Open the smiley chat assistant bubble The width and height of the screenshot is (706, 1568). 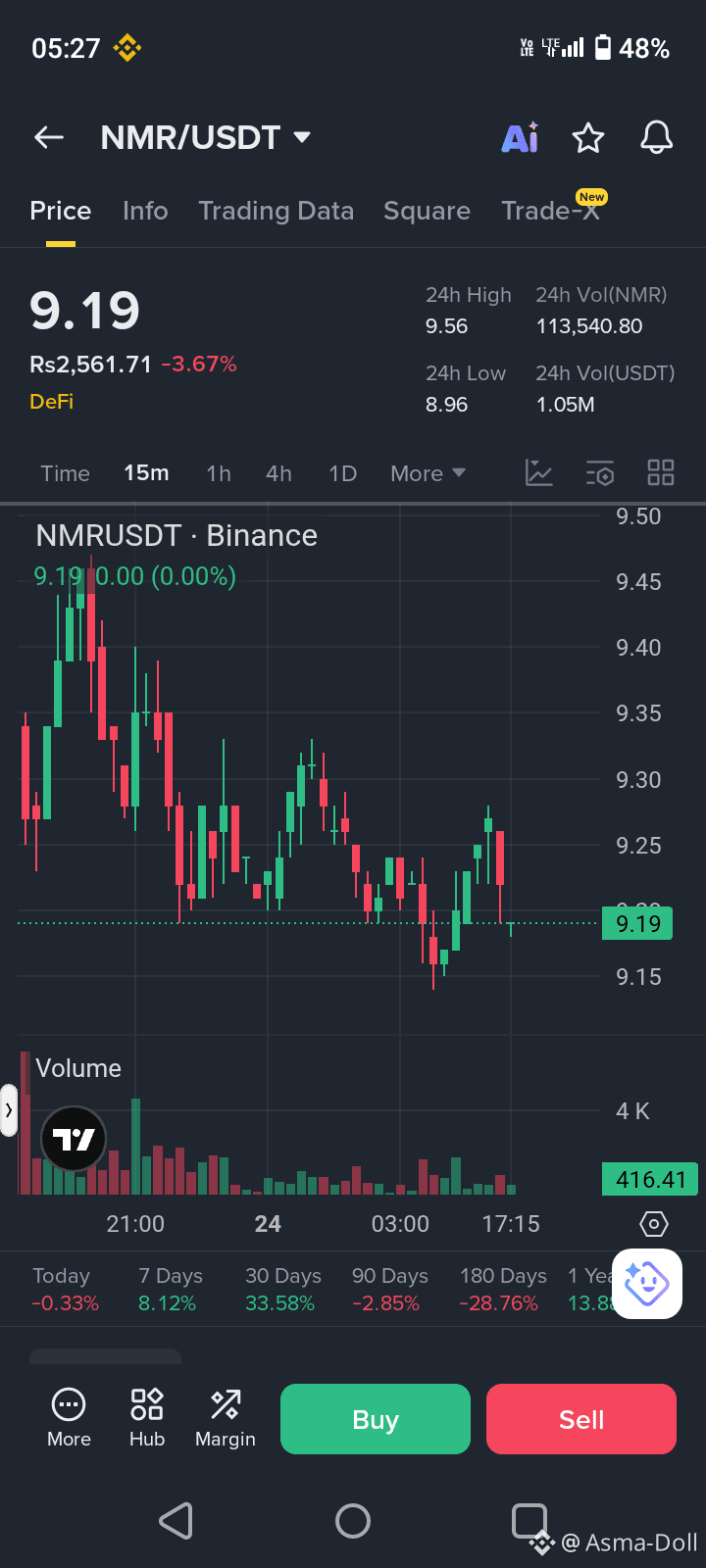pos(647,1284)
